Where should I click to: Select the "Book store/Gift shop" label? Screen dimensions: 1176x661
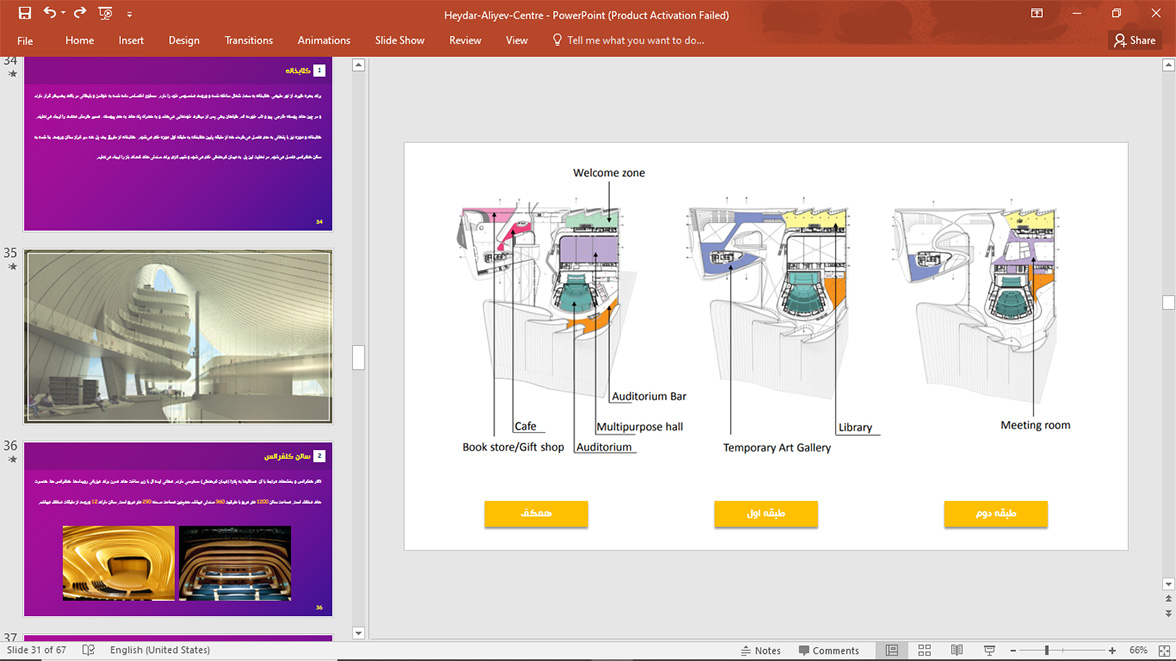(513, 447)
